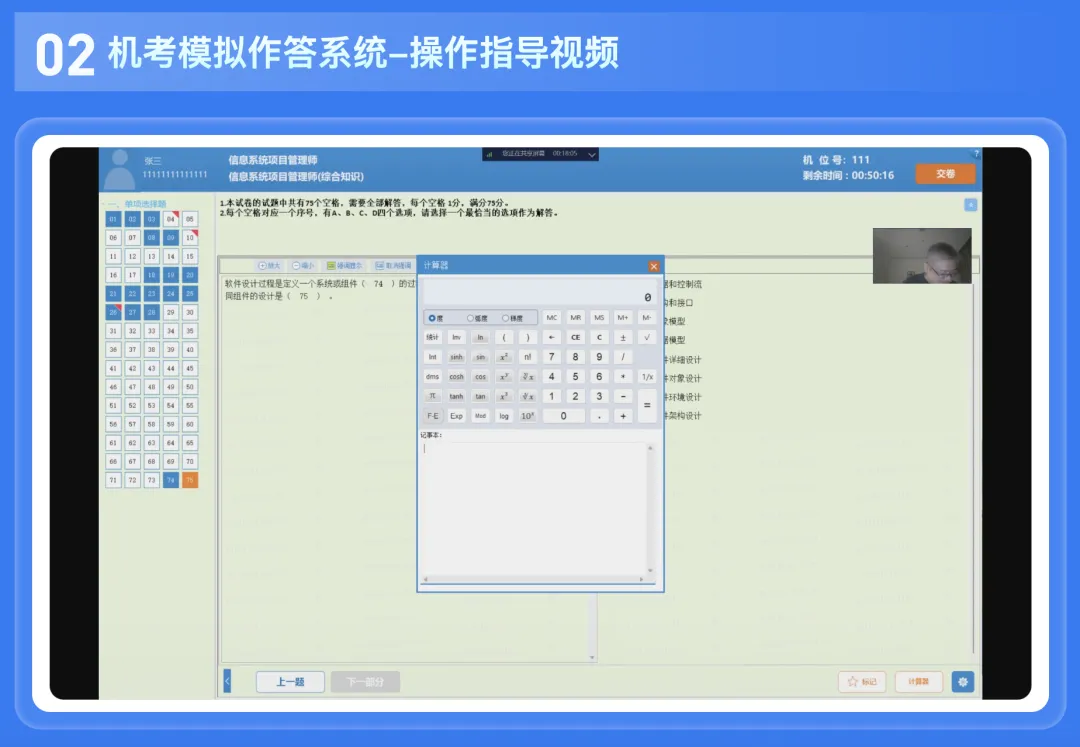Click the tanh function key
Image resolution: width=1080 pixels, height=747 pixels.
point(456,397)
